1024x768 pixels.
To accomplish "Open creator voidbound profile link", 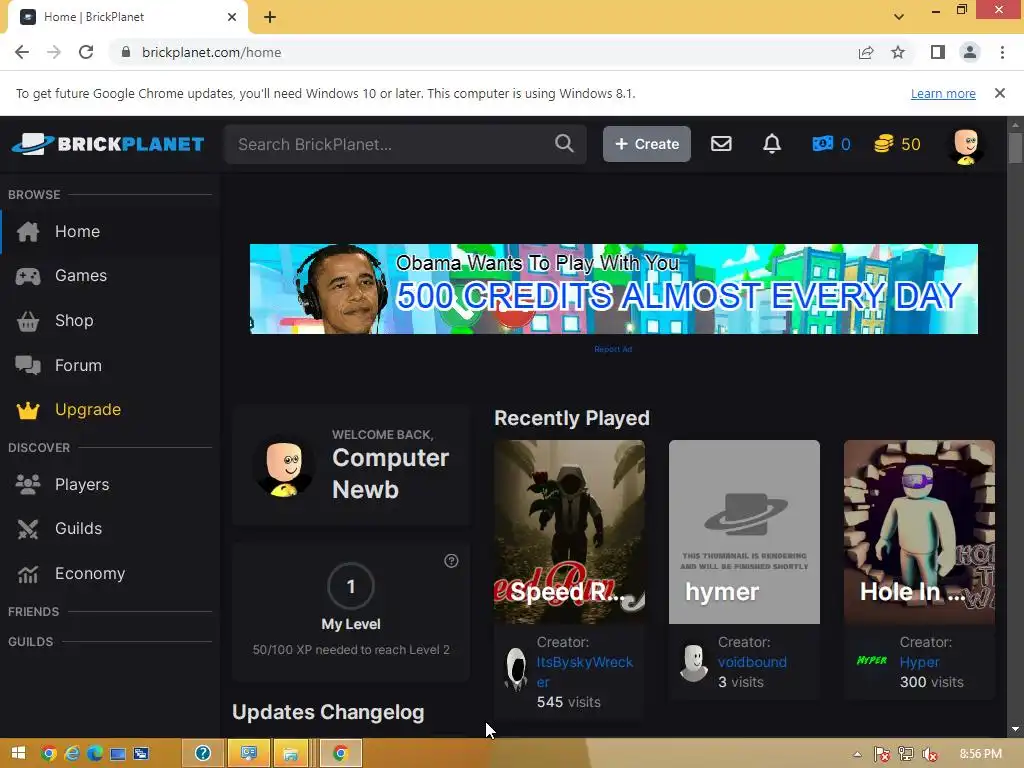I will click(752, 662).
